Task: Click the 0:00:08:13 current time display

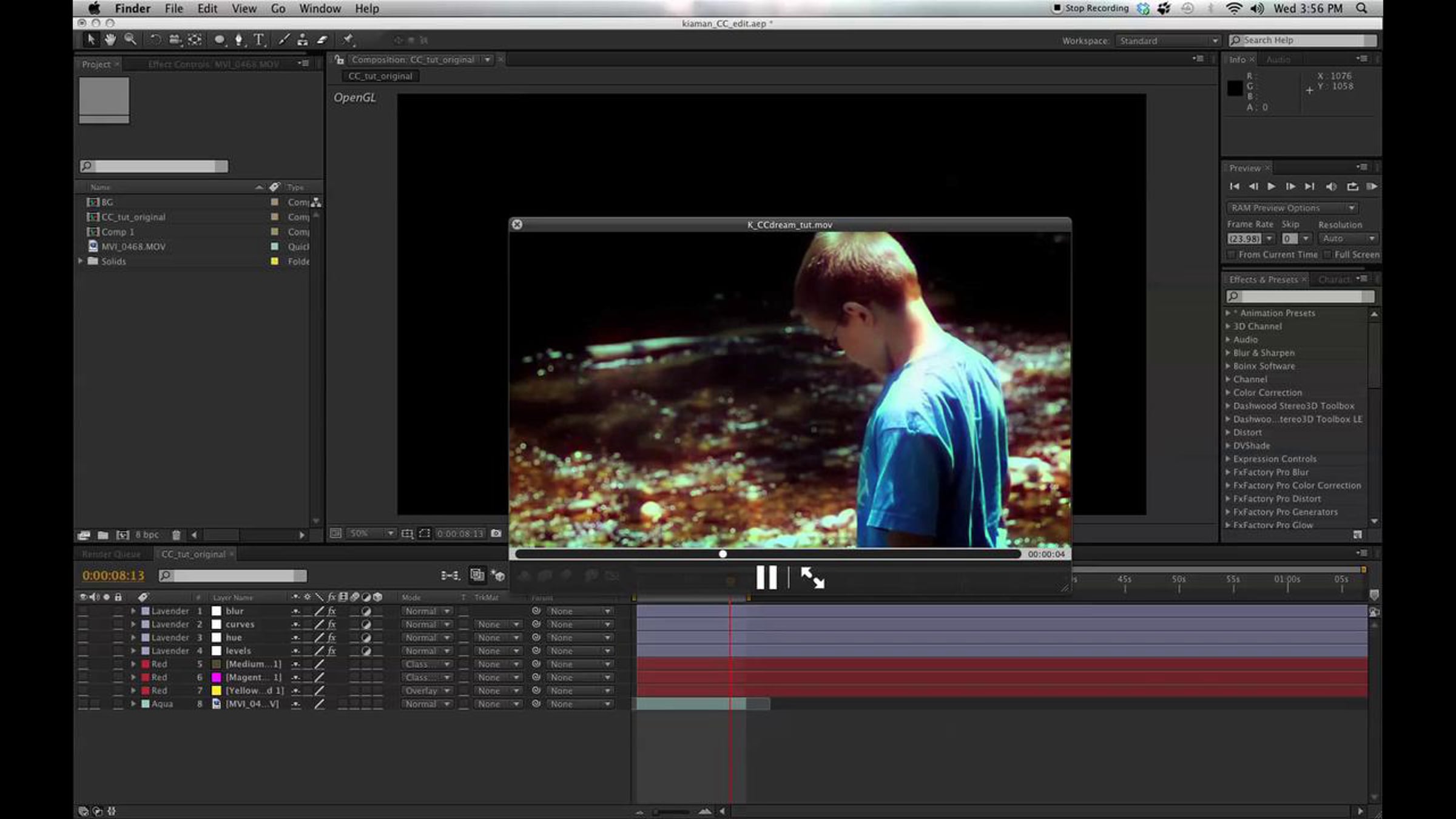Action: click(113, 575)
